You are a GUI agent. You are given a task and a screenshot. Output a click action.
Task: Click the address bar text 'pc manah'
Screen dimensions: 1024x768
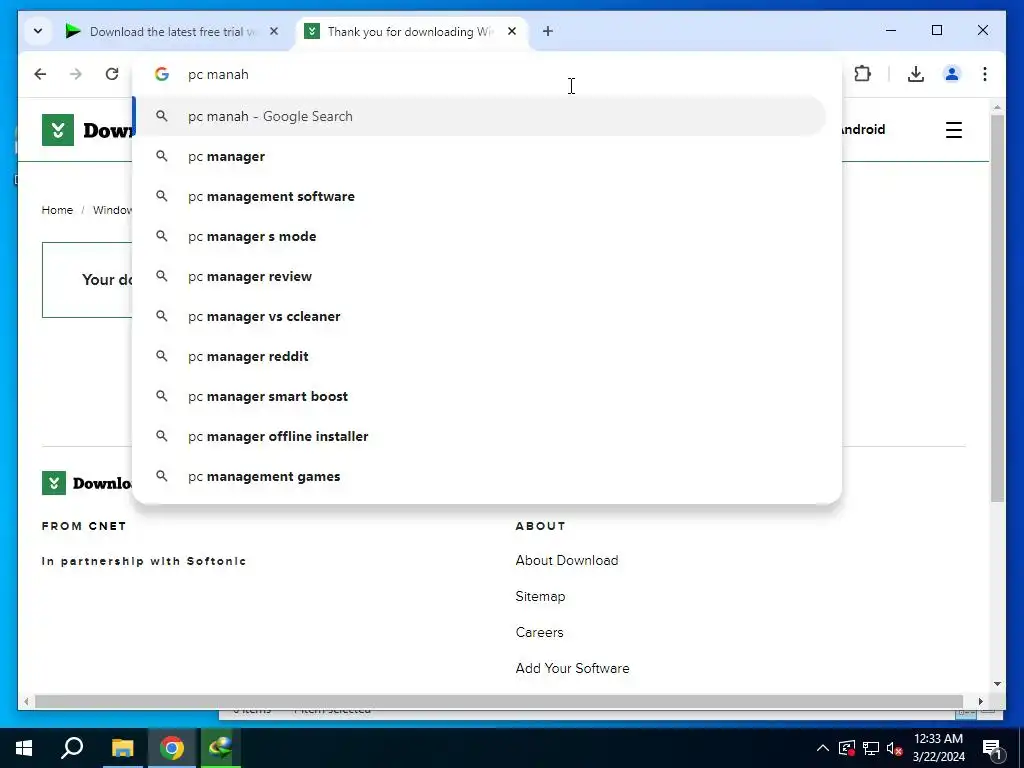point(218,74)
